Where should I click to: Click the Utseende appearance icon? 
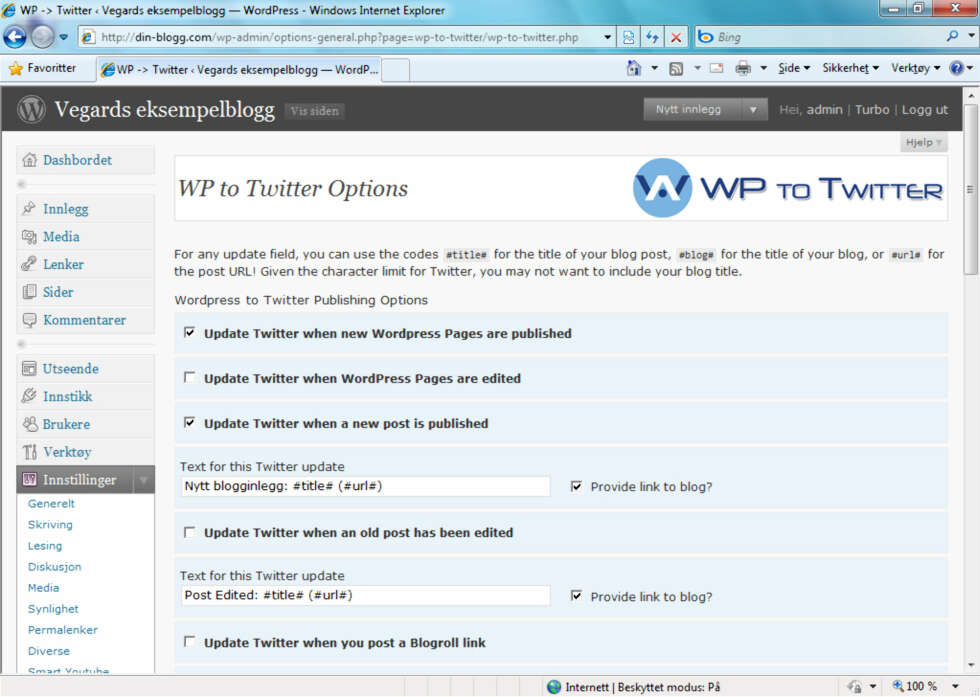29,368
